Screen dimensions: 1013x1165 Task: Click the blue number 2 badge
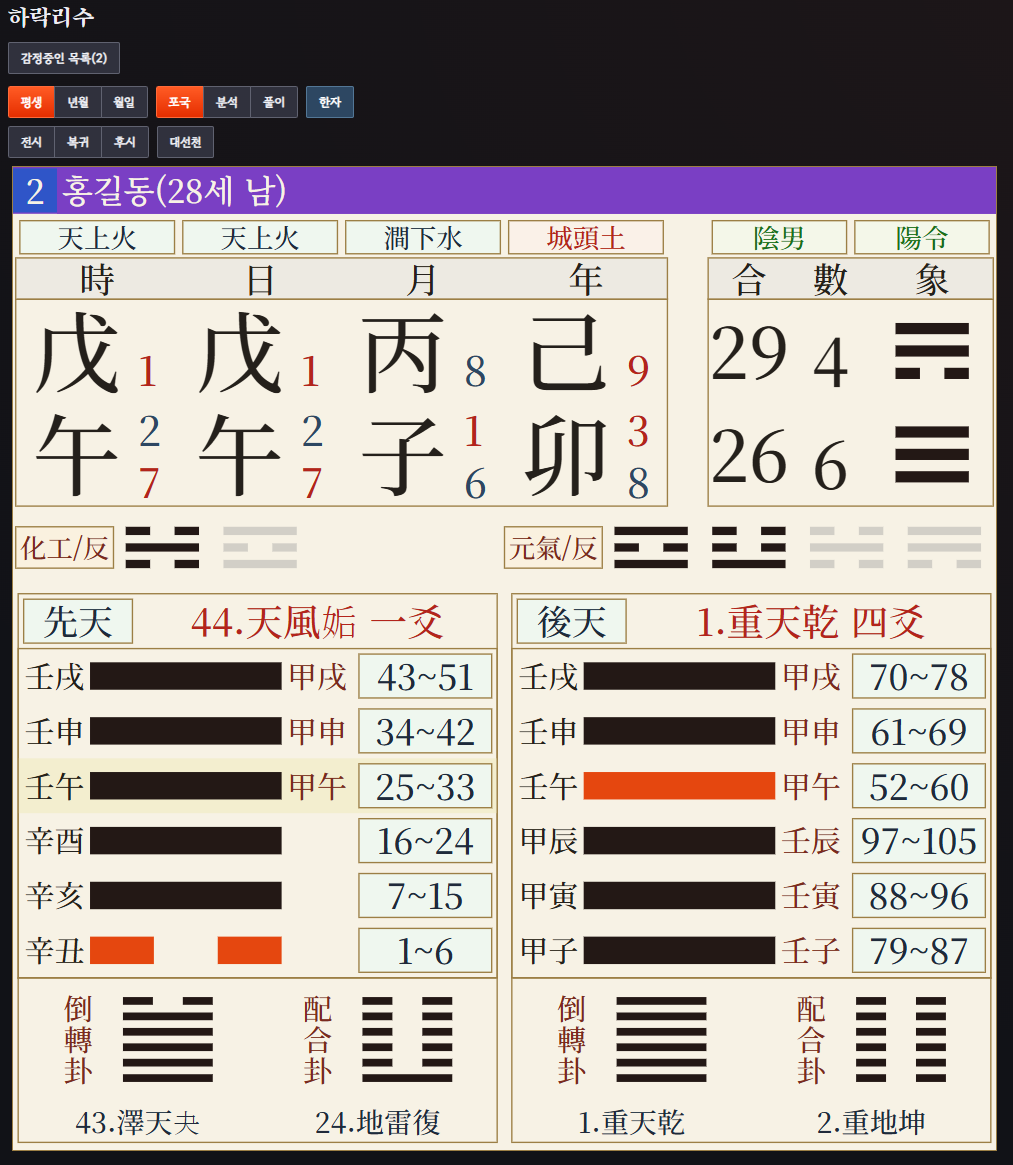coord(35,191)
